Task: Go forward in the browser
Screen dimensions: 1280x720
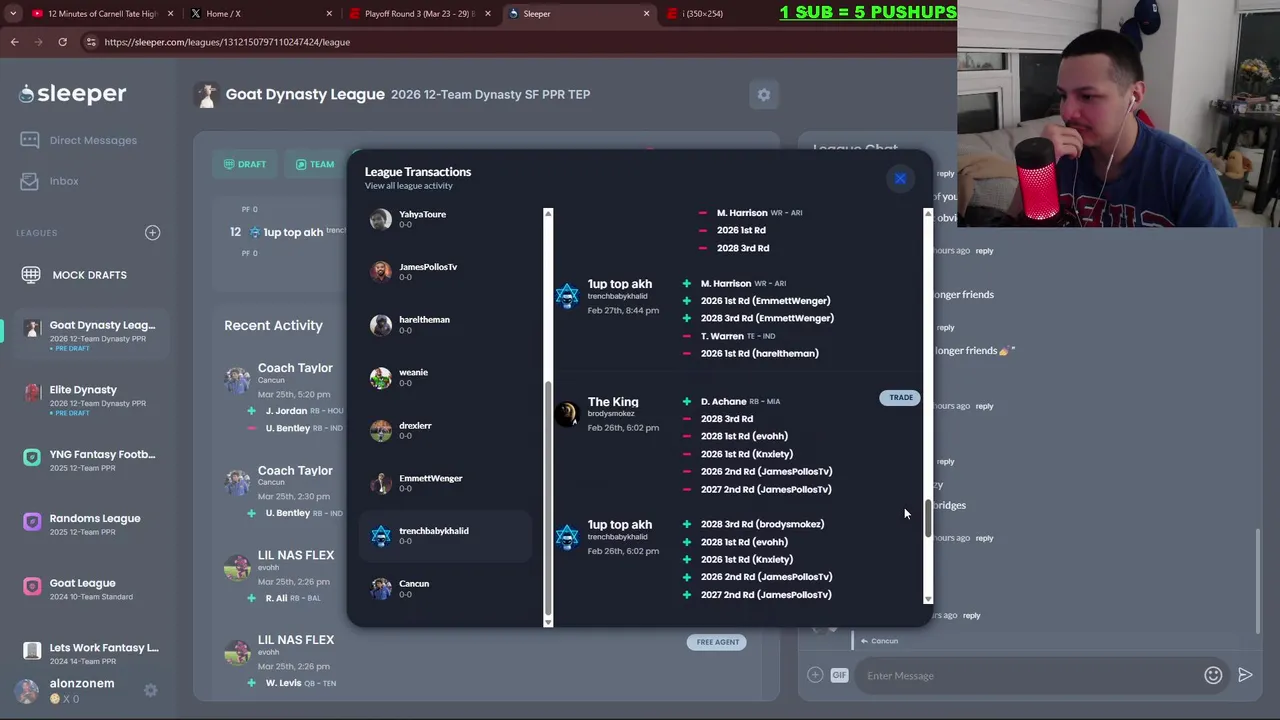Action: click(x=38, y=42)
